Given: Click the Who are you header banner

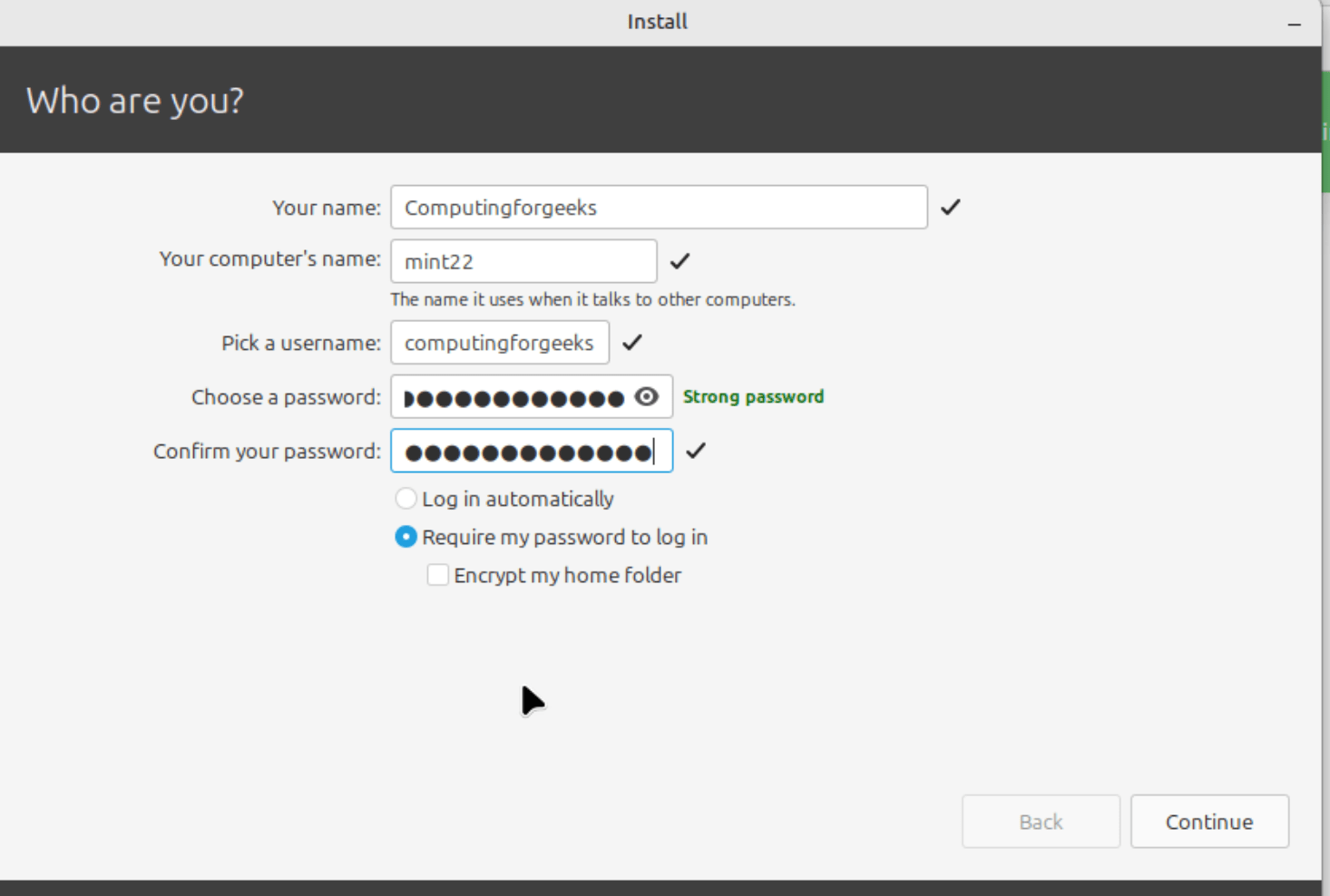Looking at the screenshot, I should coord(133,100).
